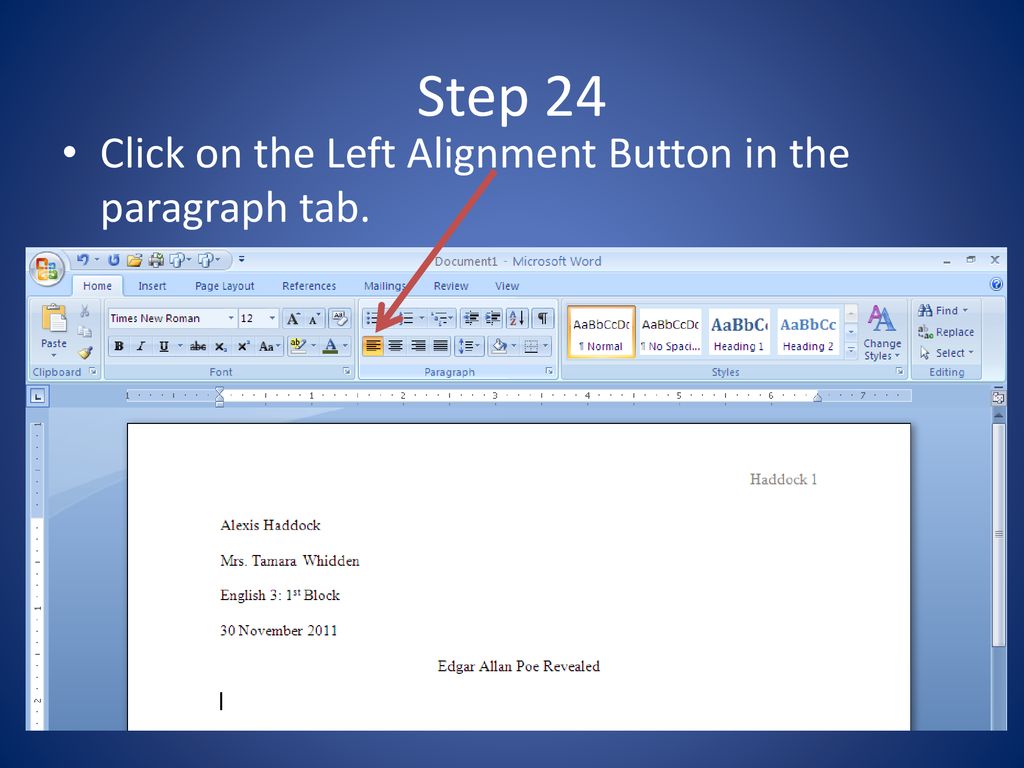
Task: Click the Shading paint bucket icon
Action: tap(500, 346)
